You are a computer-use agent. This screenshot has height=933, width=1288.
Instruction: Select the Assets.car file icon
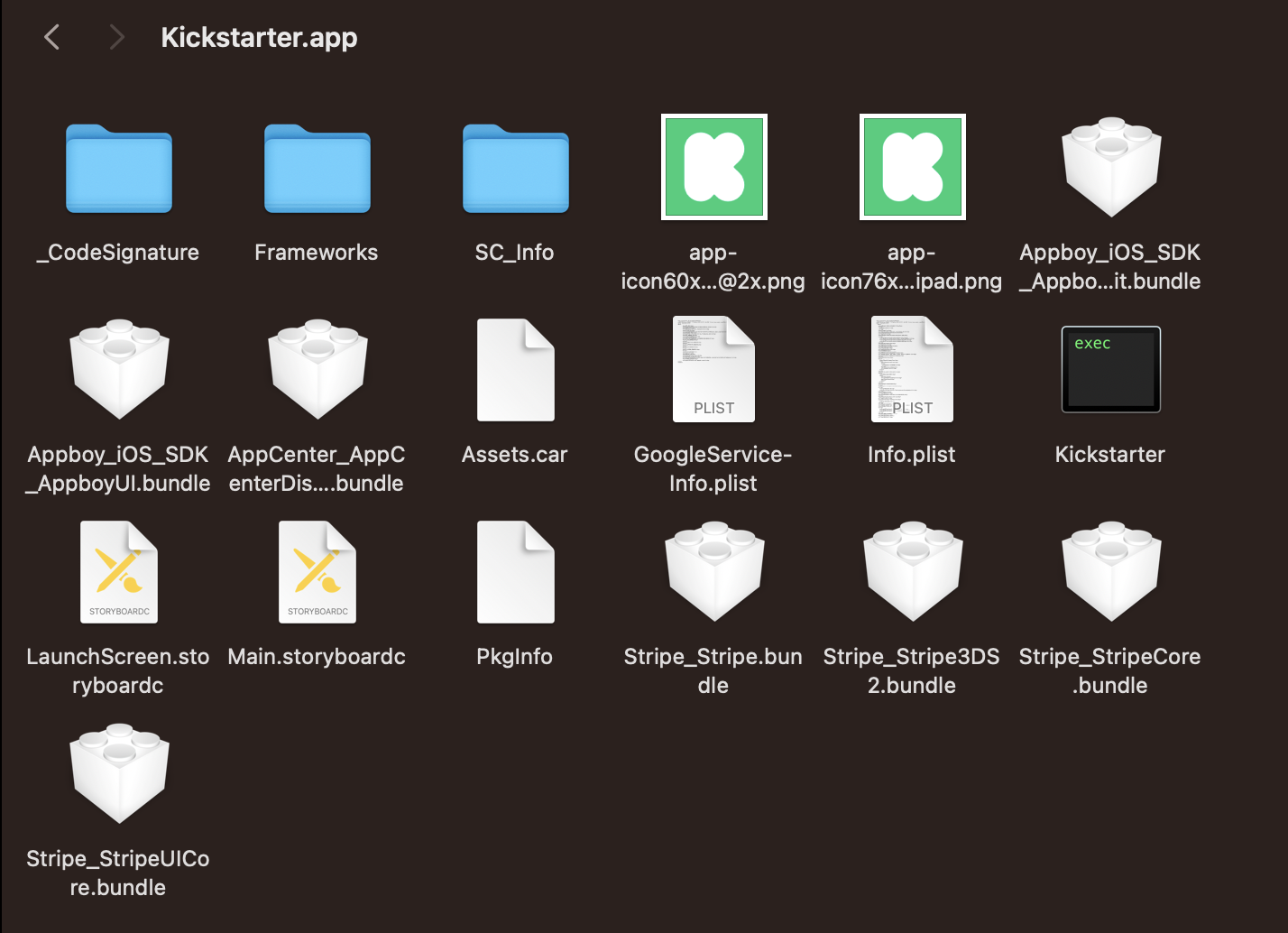[516, 370]
